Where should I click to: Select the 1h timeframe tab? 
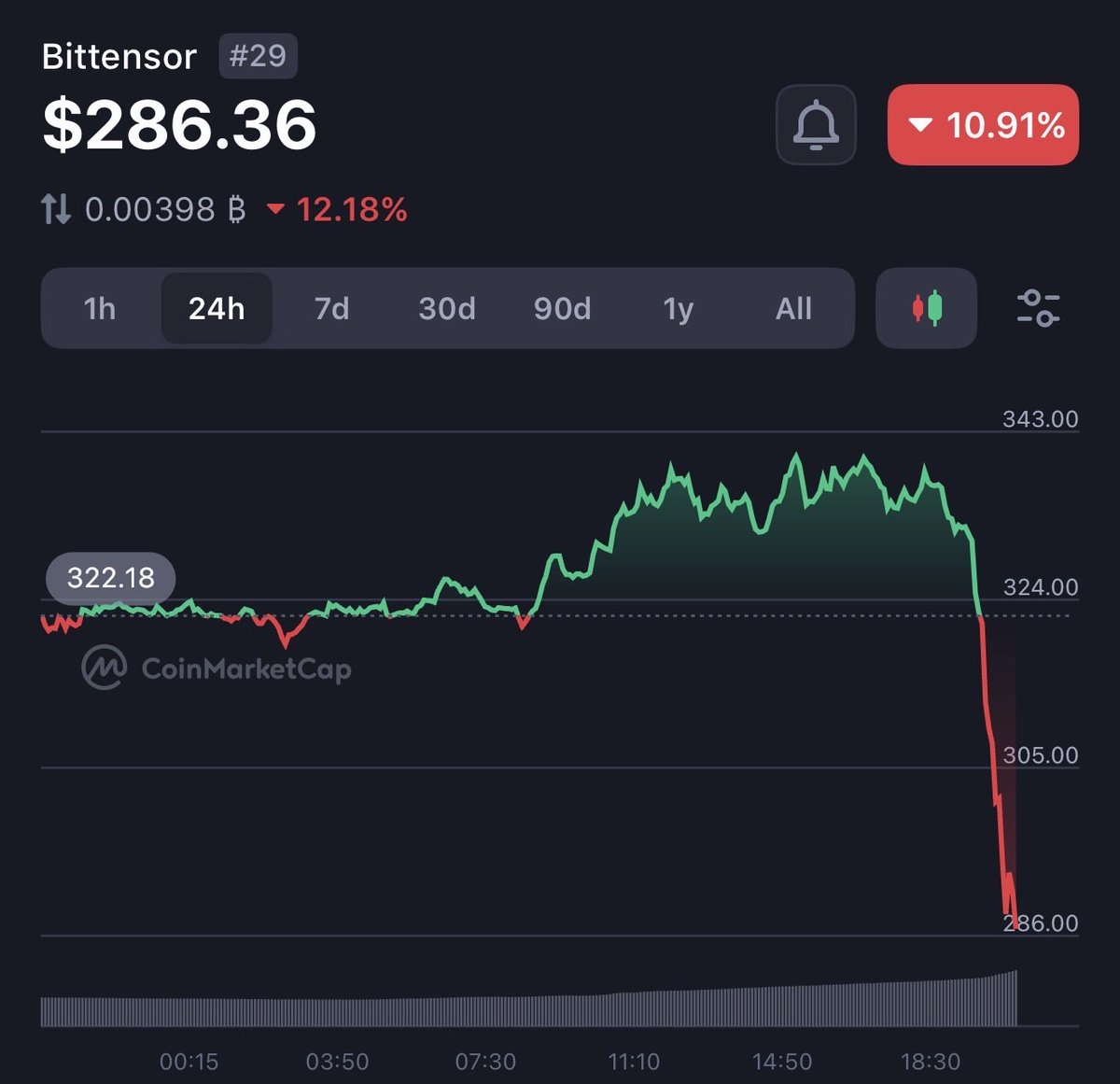[100, 308]
